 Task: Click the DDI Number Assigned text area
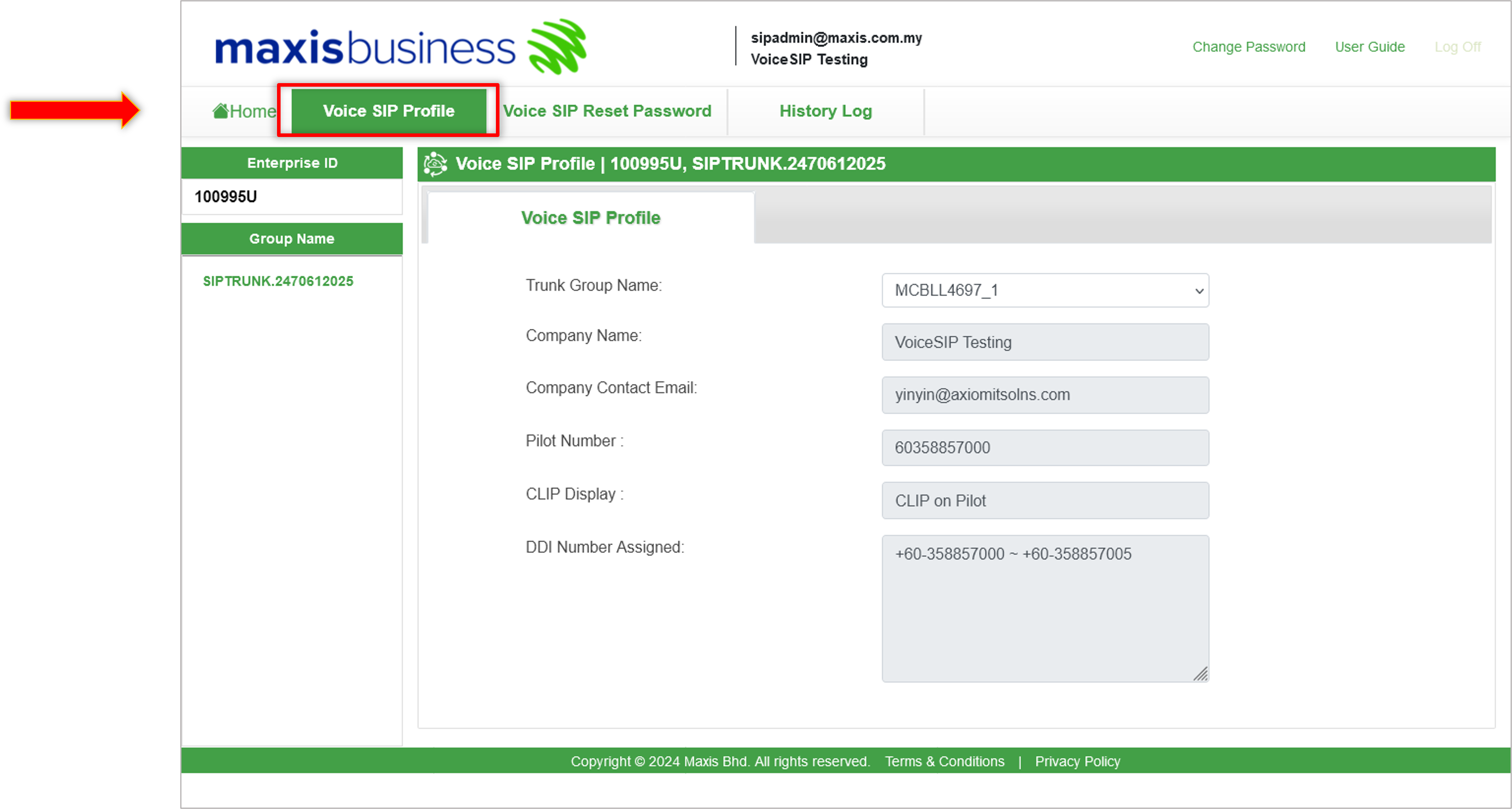pyautogui.click(x=1044, y=607)
